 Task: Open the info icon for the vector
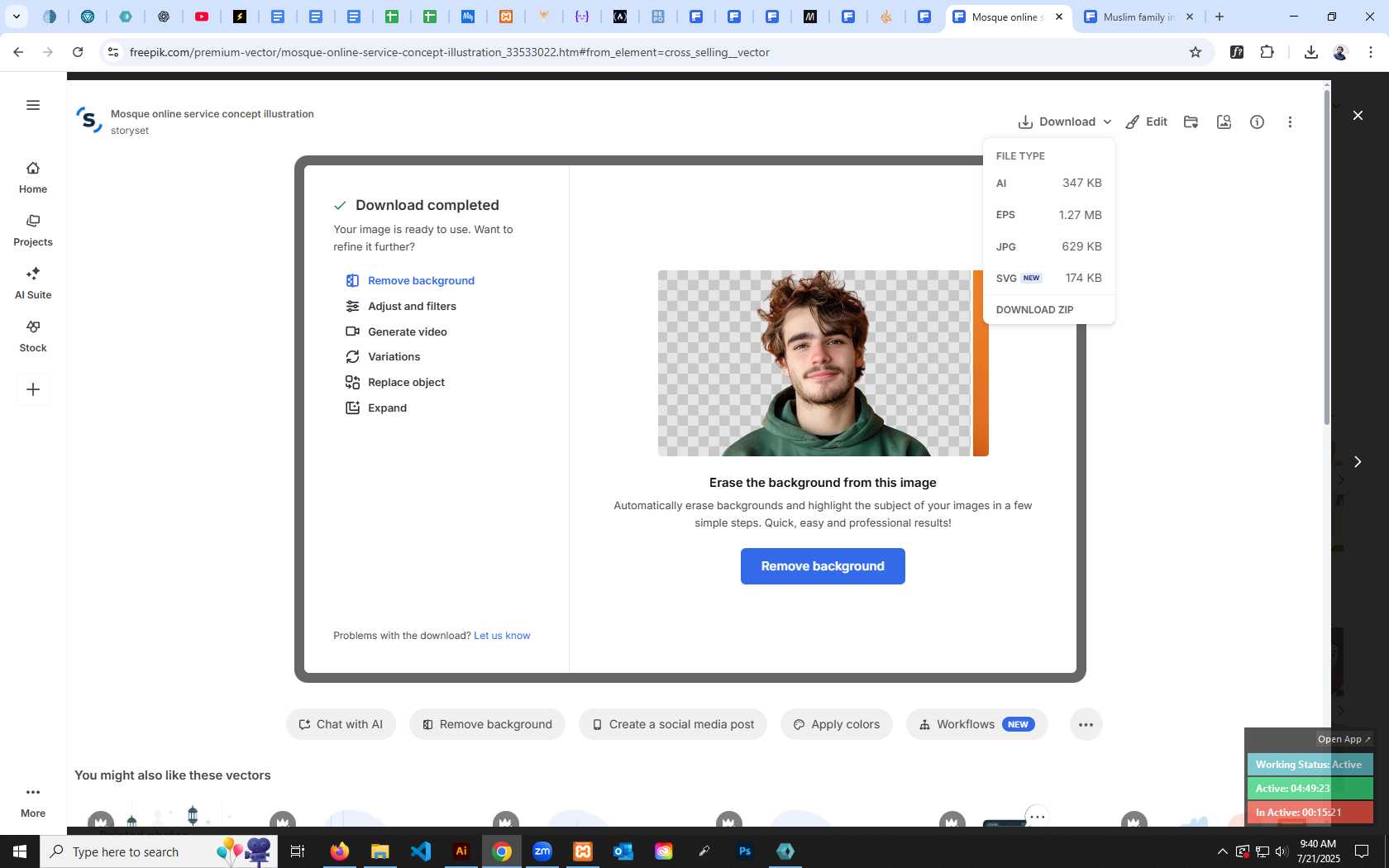pyautogui.click(x=1257, y=122)
